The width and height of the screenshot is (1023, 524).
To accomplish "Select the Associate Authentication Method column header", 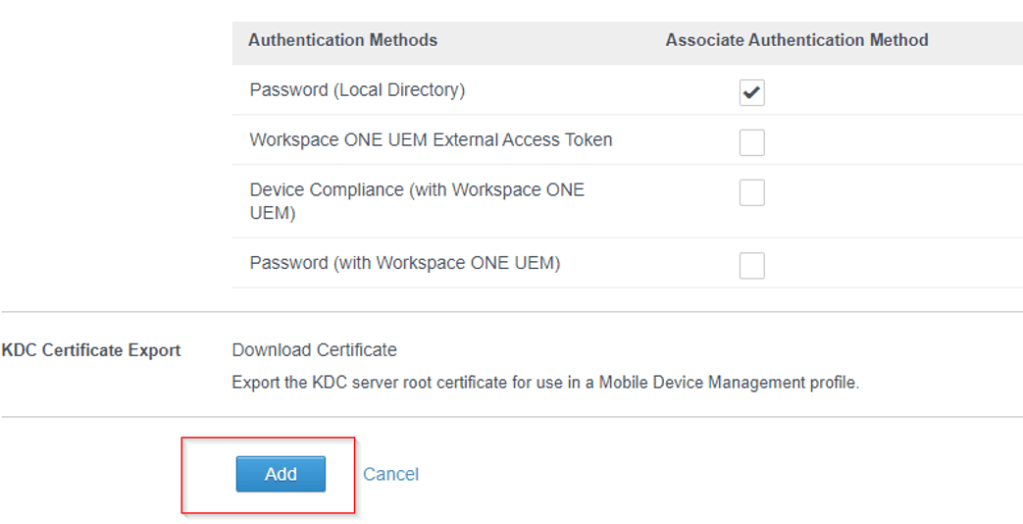I will click(x=797, y=40).
